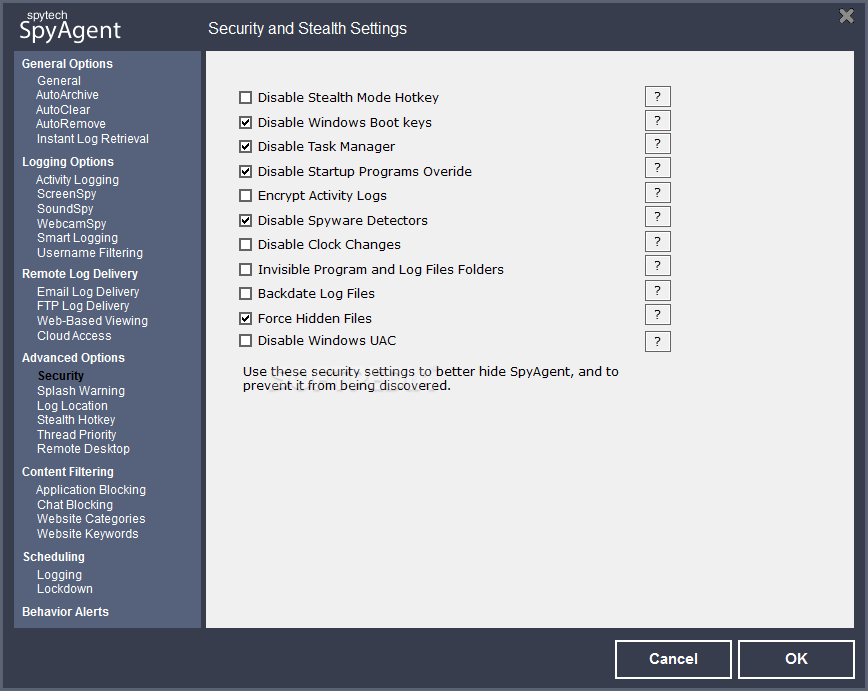
Task: Uncheck Disable Windows Boot keys
Action: click(x=245, y=122)
